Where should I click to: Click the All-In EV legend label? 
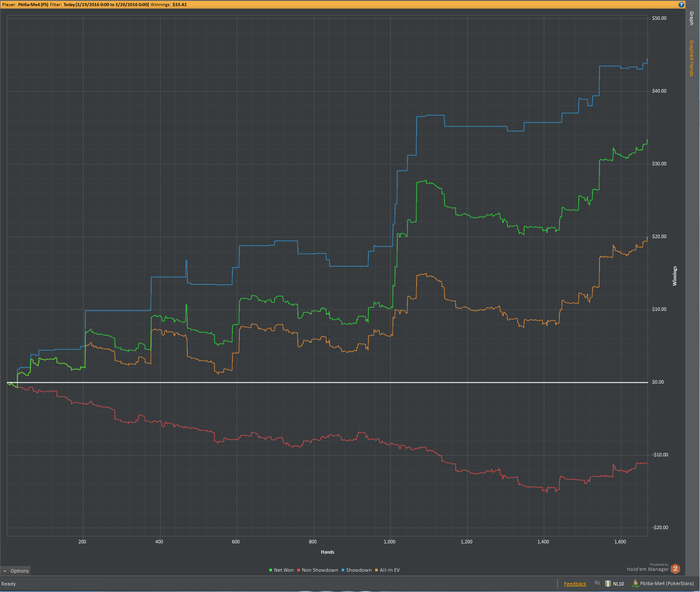[390, 570]
